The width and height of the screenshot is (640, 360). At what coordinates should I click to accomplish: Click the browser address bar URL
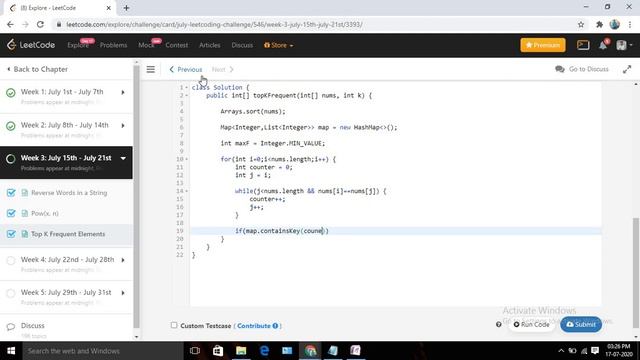[214, 24]
